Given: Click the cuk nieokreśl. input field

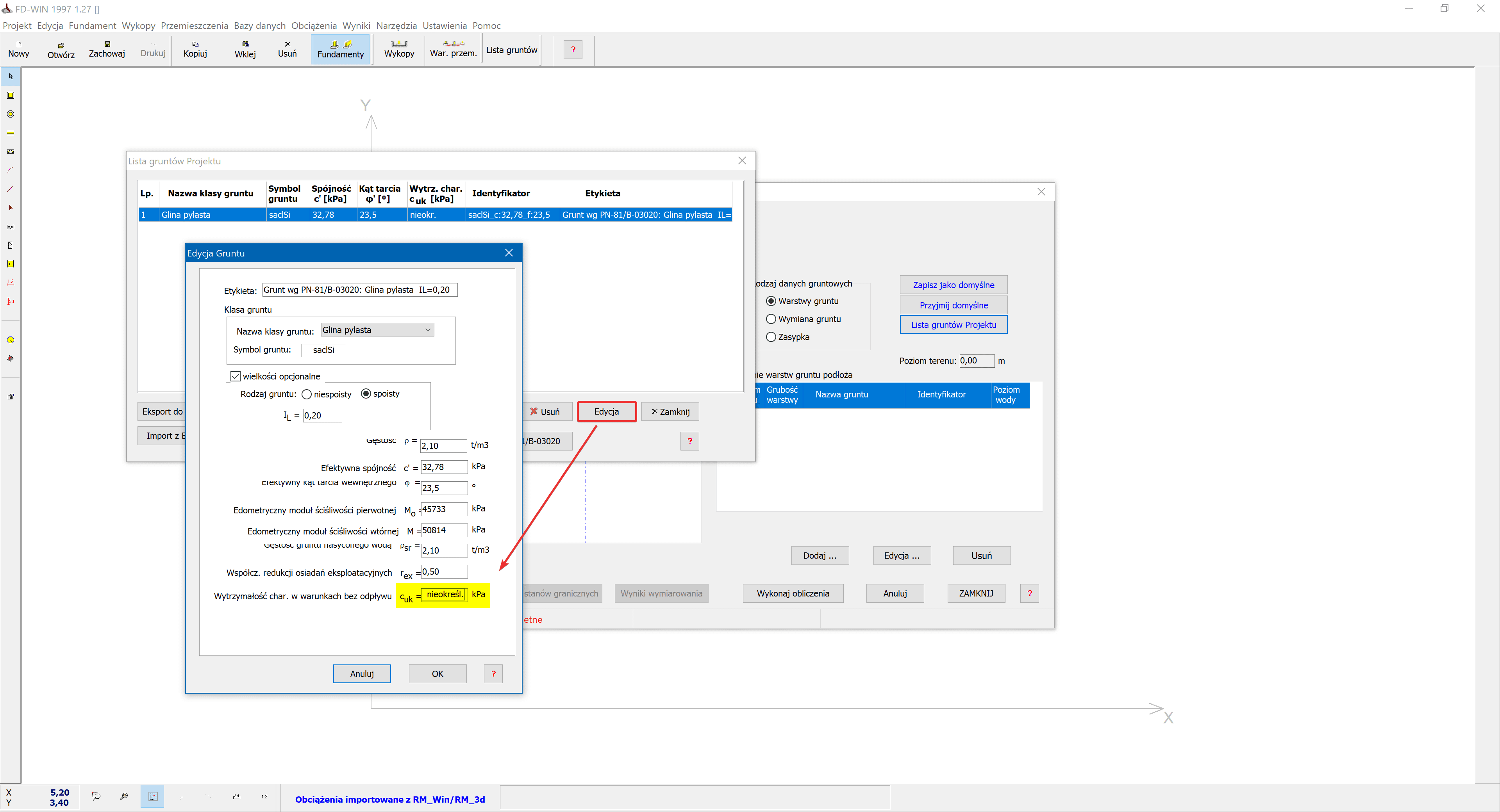Looking at the screenshot, I should 444,594.
